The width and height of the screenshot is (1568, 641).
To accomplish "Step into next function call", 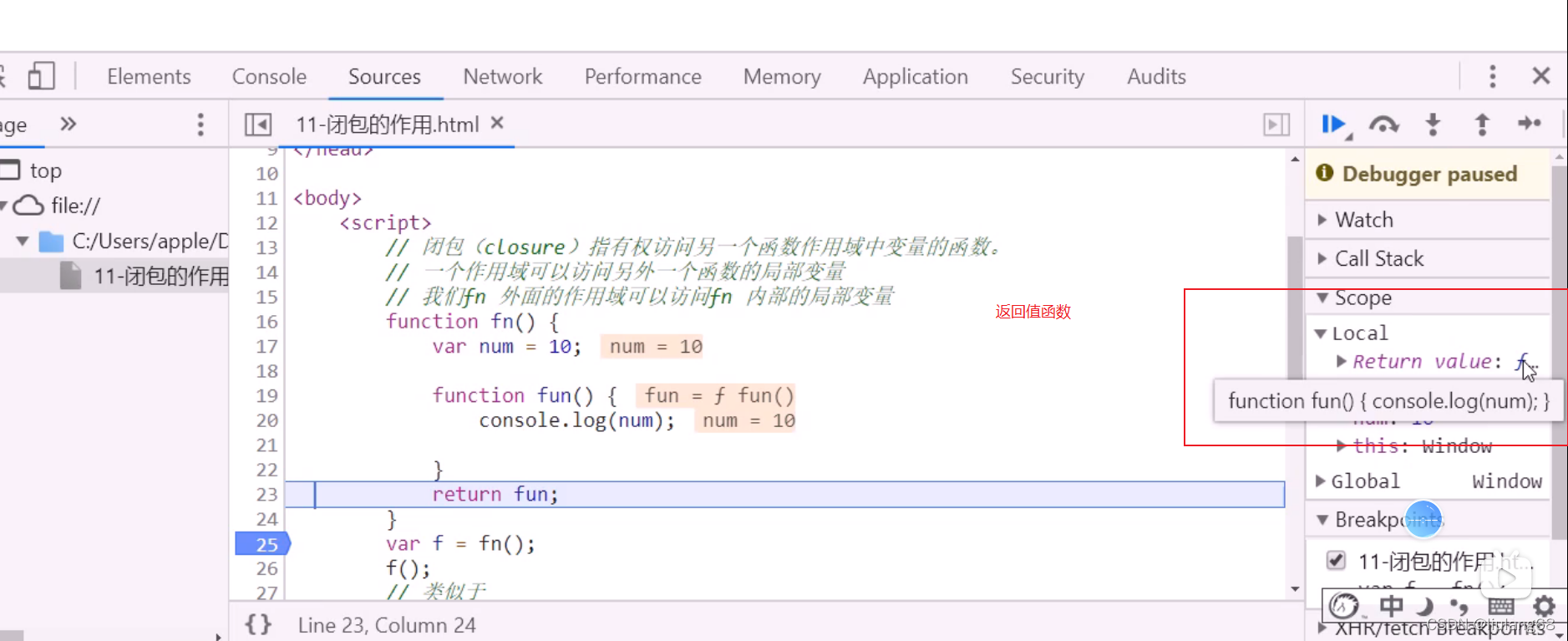I will tap(1433, 125).
